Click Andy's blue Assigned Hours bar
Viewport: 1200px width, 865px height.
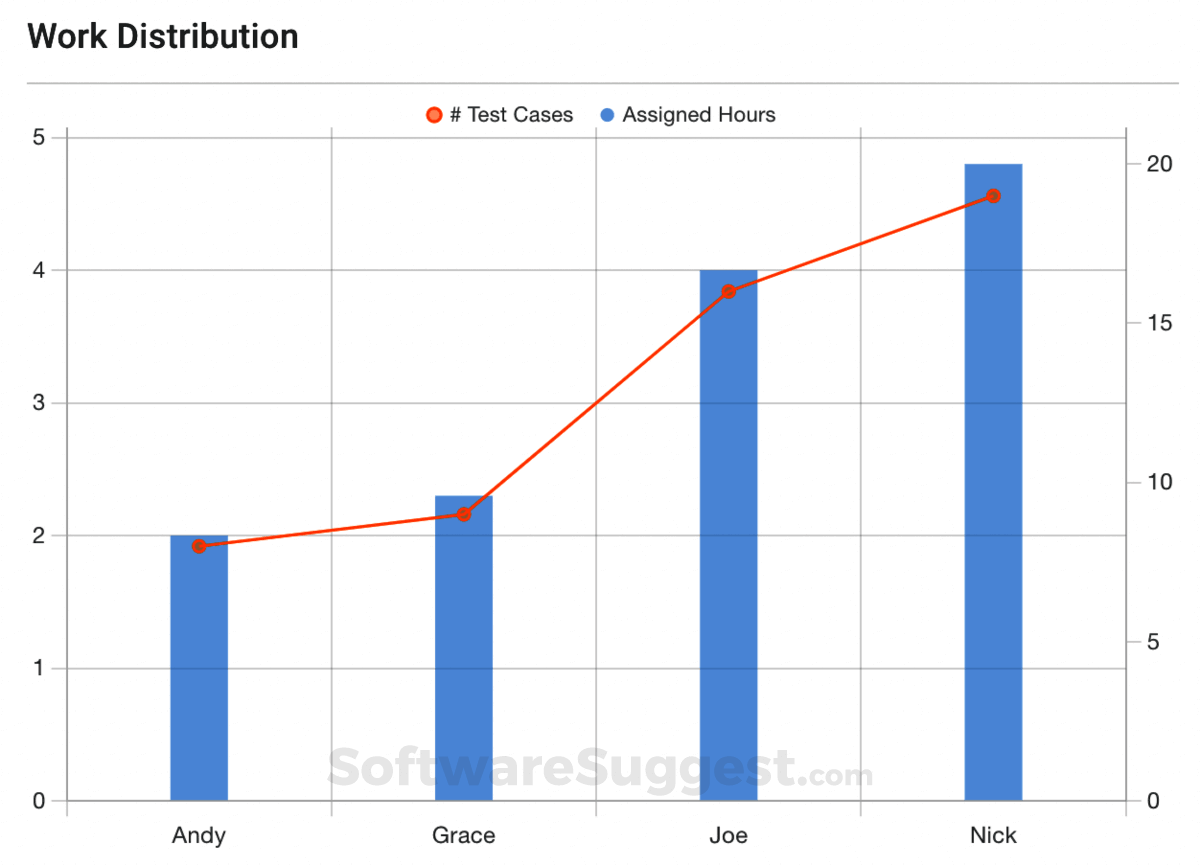199,680
